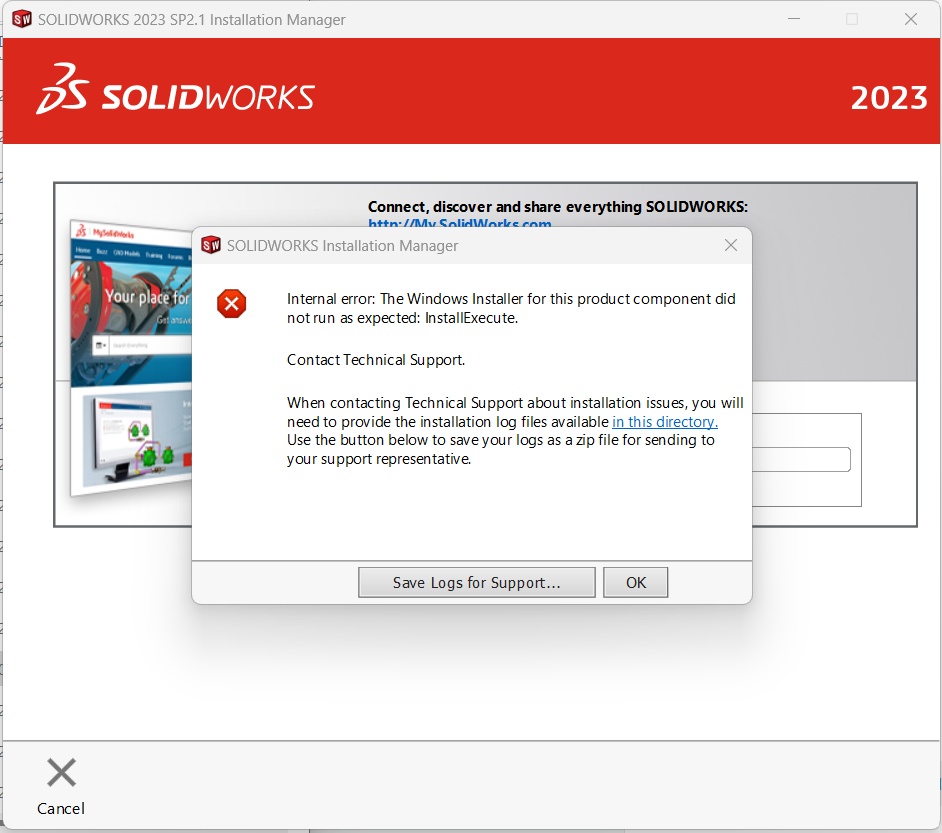
Task: Close the Installation Manager main window
Action: [911, 19]
